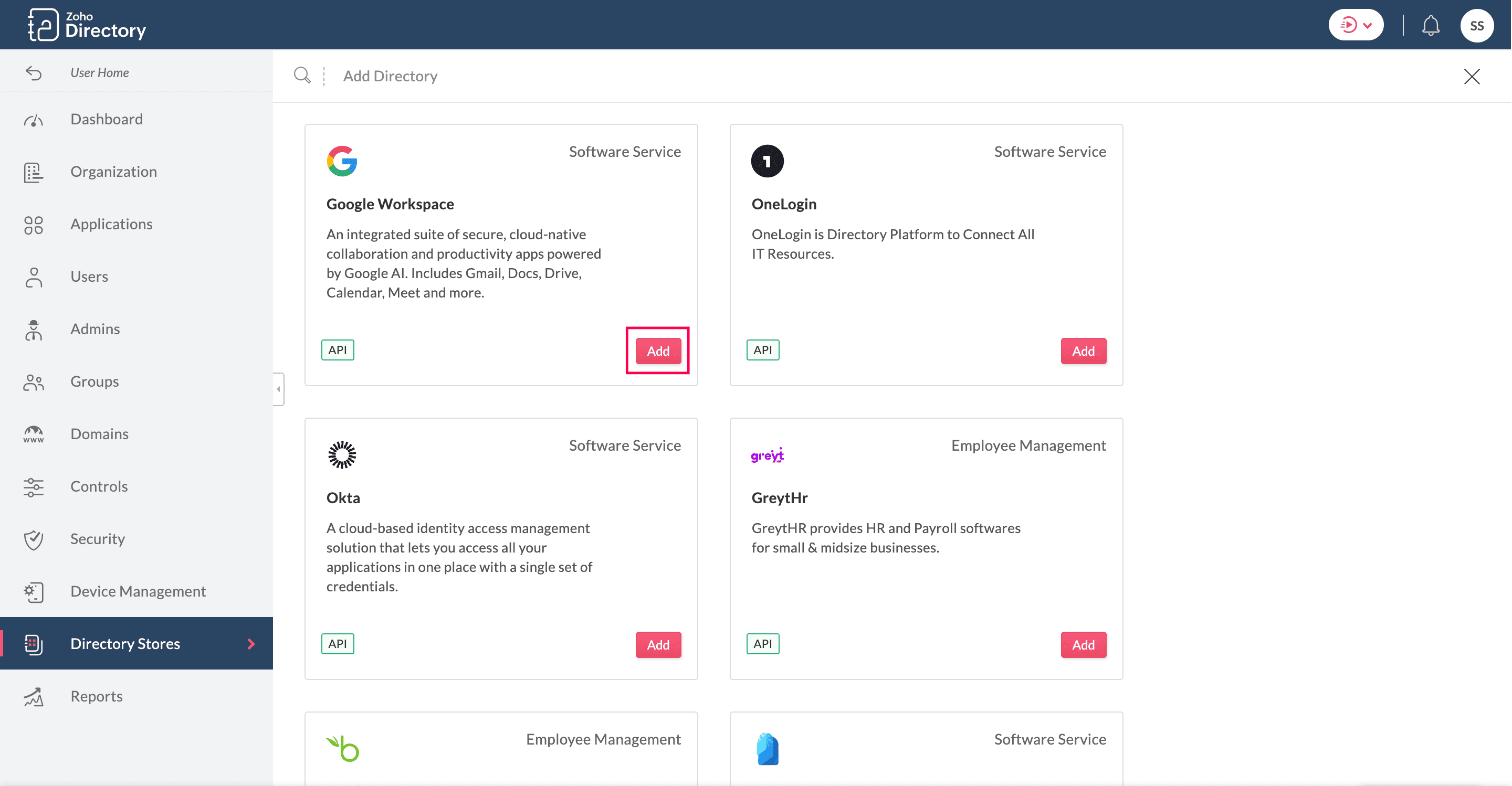
Task: Open Device Management menu item
Action: click(138, 591)
